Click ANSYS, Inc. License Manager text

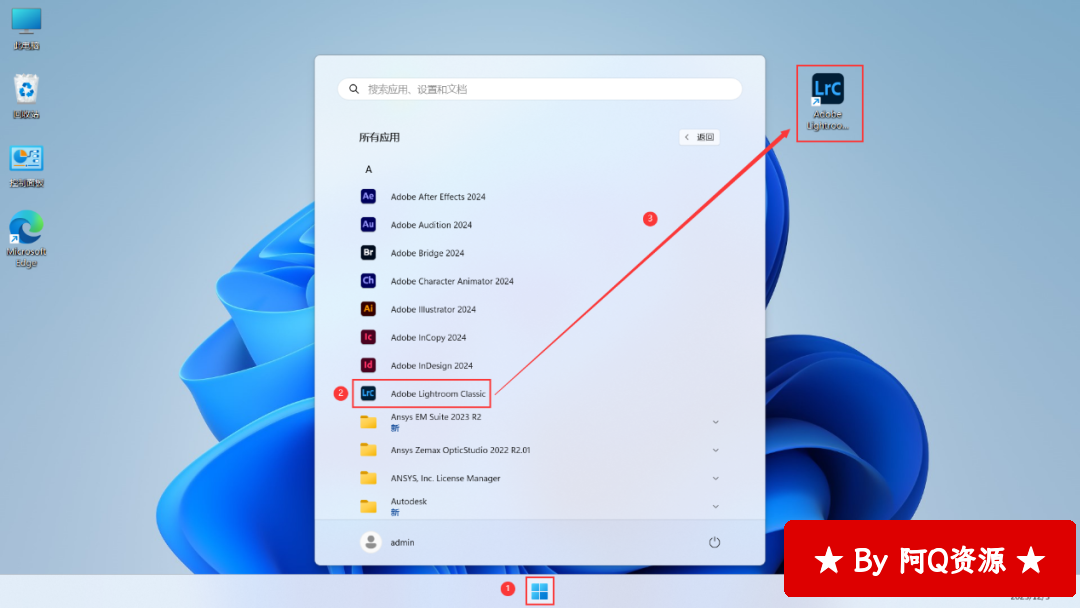[x=446, y=479]
